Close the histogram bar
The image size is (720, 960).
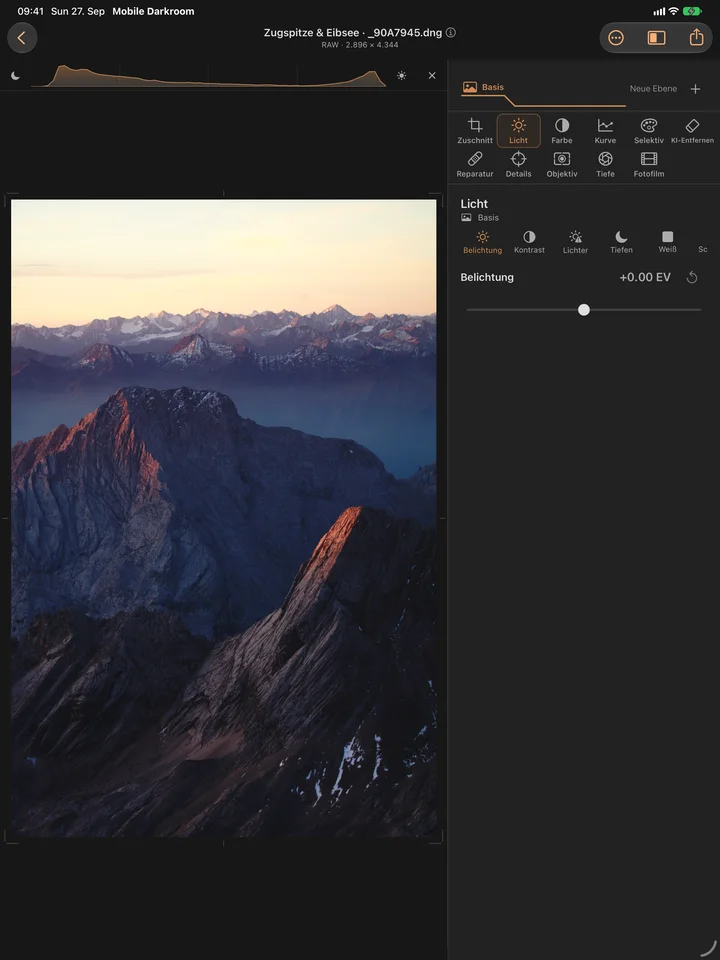[432, 75]
